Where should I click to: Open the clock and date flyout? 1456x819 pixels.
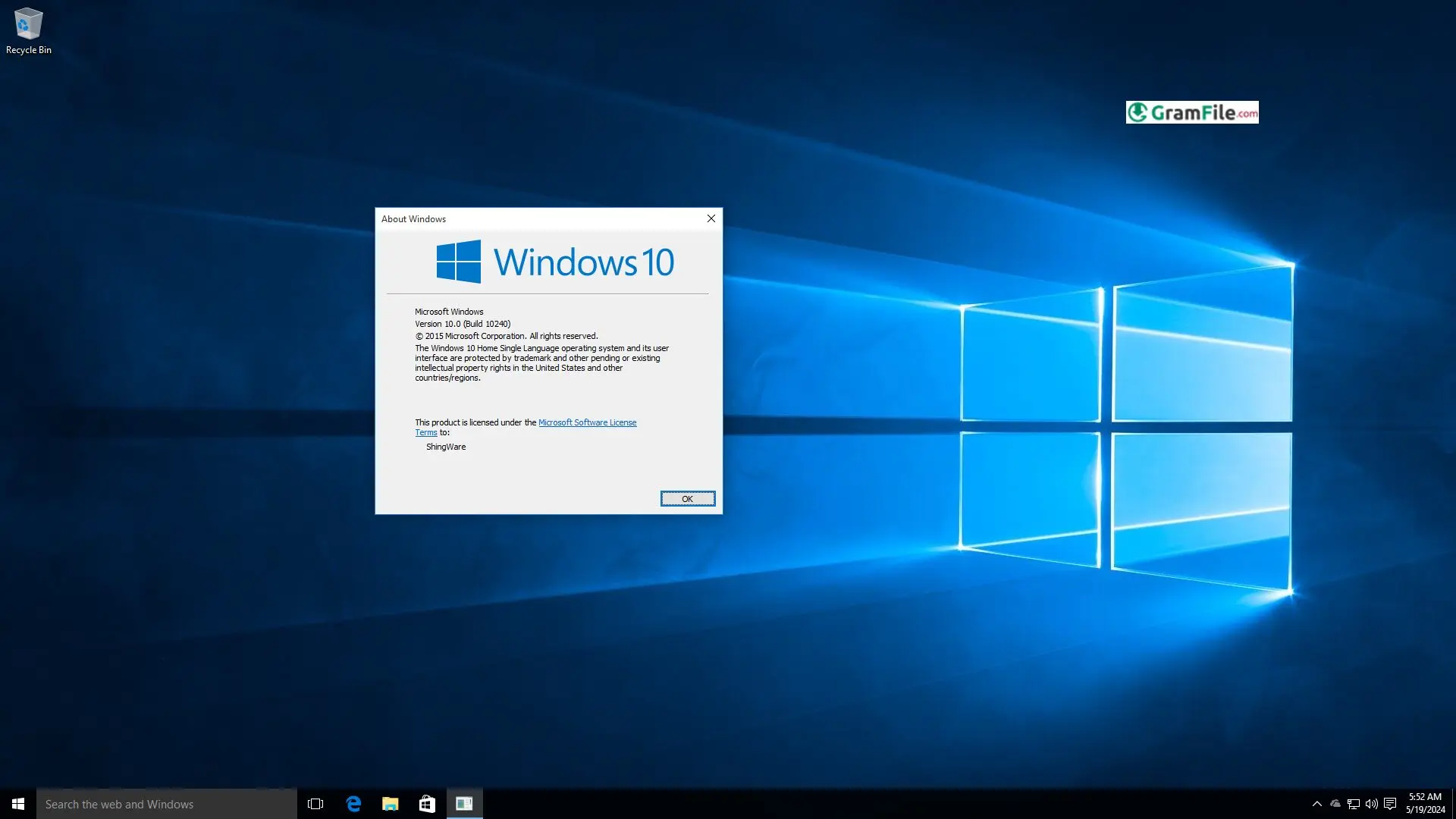coord(1425,803)
